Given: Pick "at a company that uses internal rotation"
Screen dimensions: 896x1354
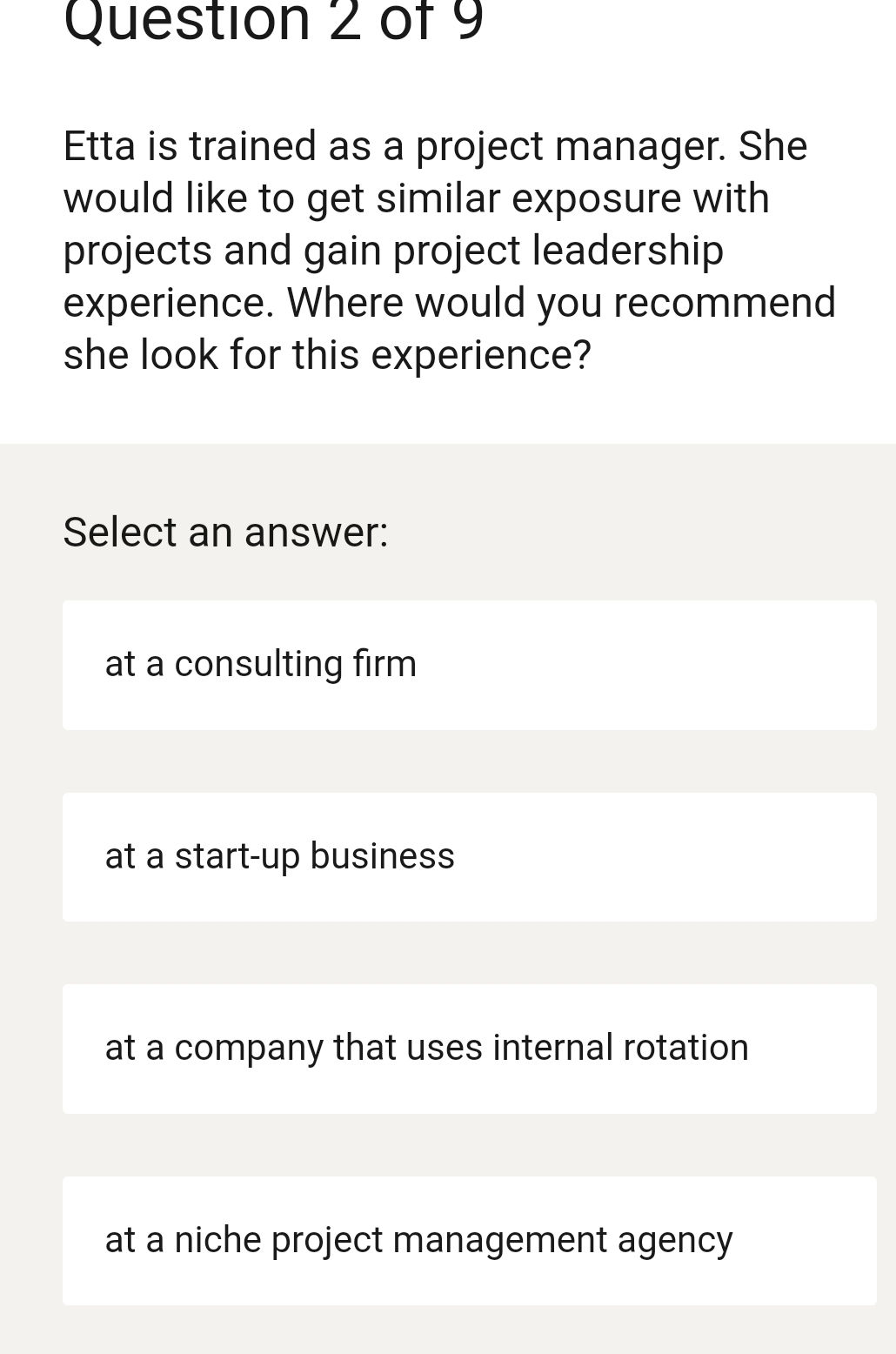Looking at the screenshot, I should 470,1049.
